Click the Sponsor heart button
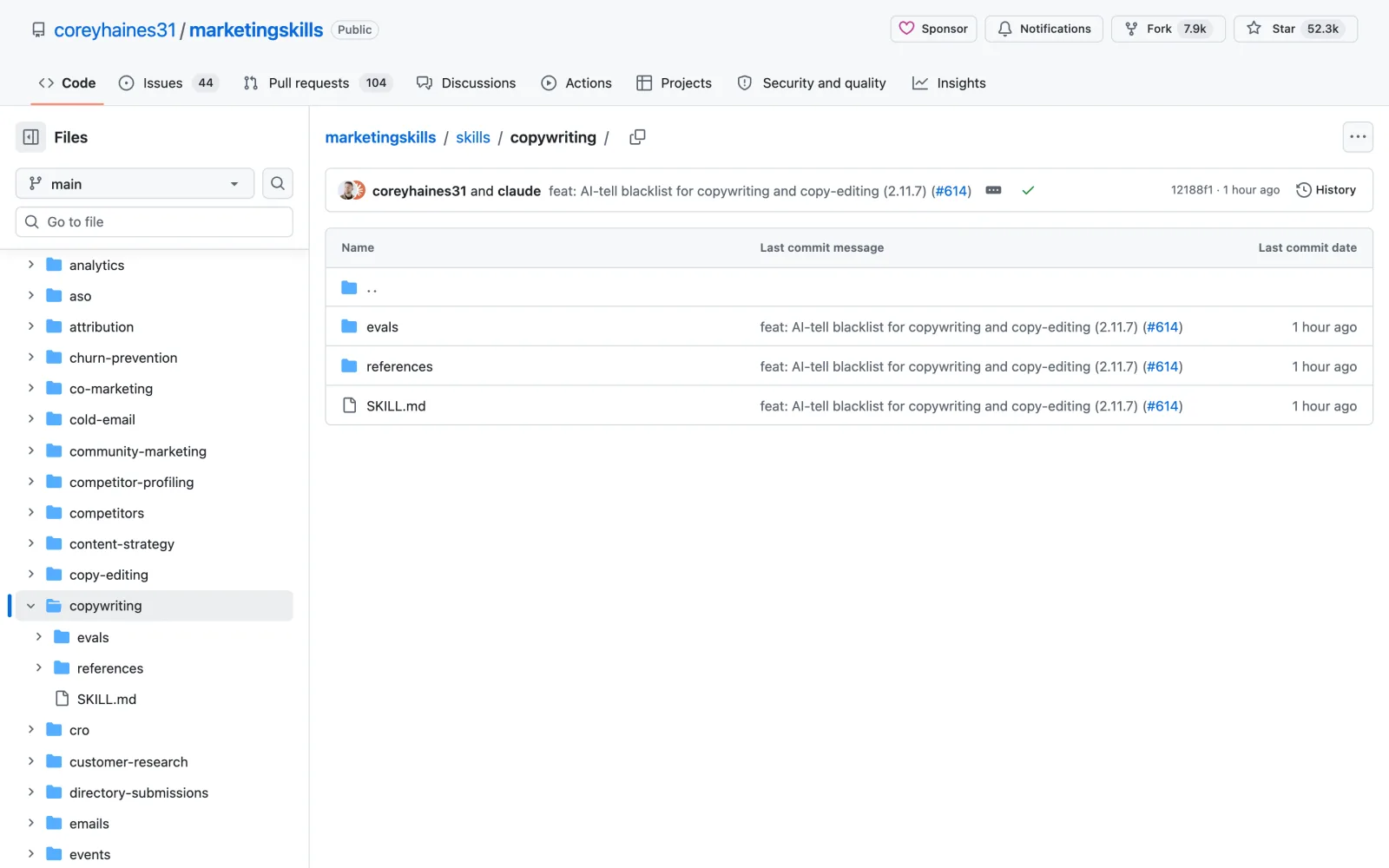Screen dimensions: 1389x868 933,29
